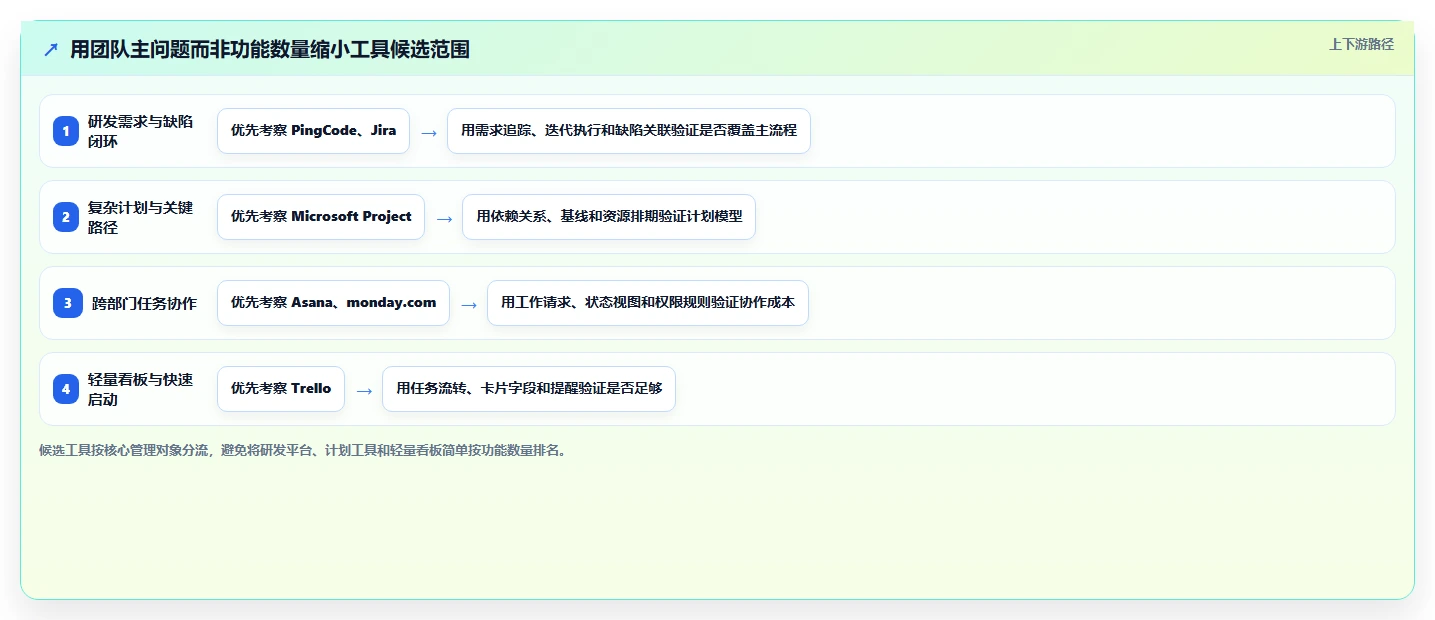The image size is (1435, 620).
Task: Select the 复杂计划与关键路径 label
Action: pyautogui.click(x=141, y=217)
